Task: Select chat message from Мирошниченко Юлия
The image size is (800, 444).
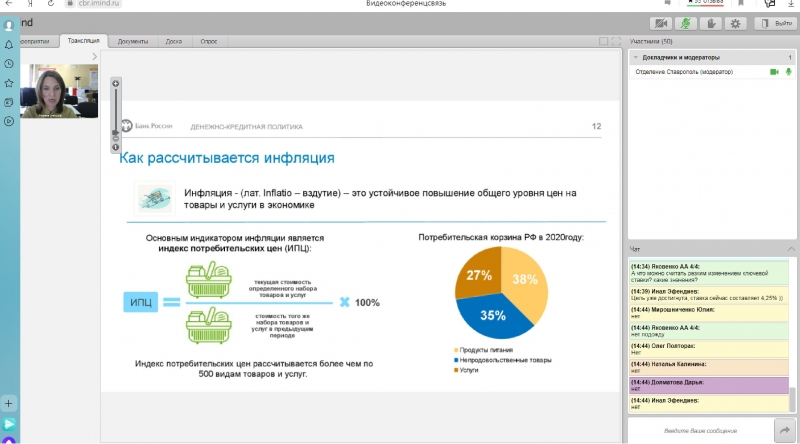Action: pos(709,313)
